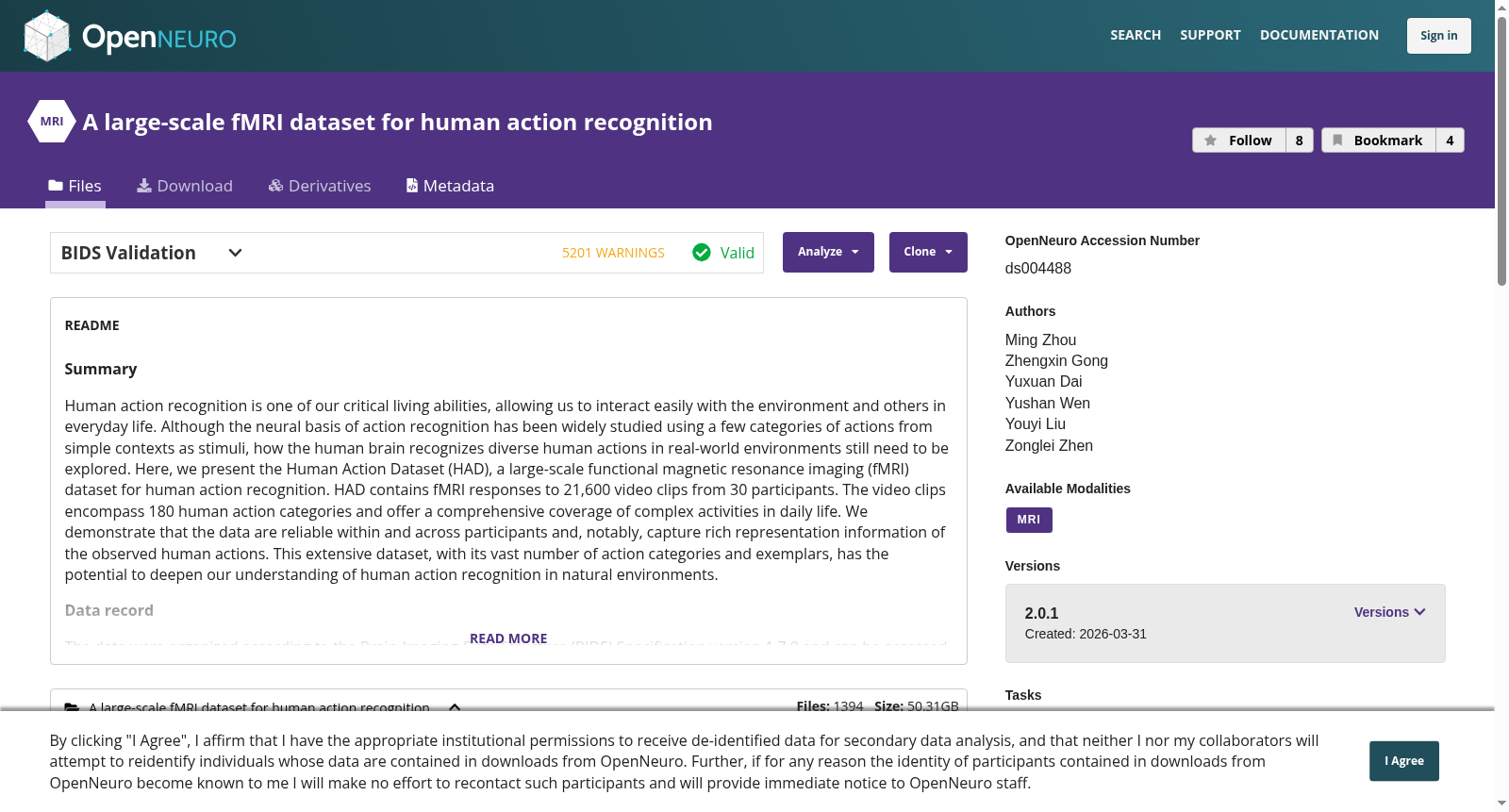Click the folder icon beside the dataset file tree
The image size is (1509, 812).
[x=72, y=707]
